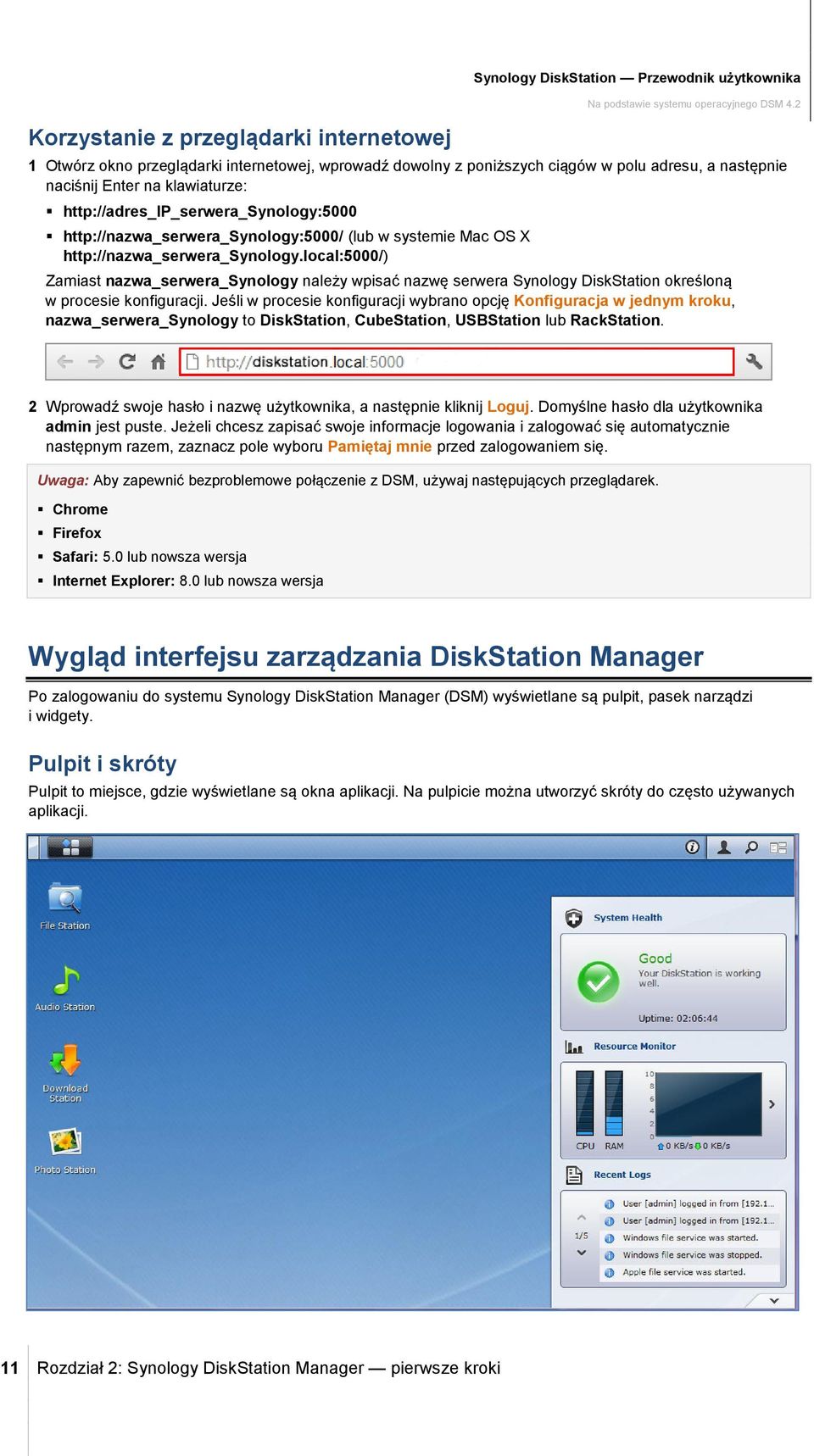Collapse widget panel with bottom chevron

coord(774,1300)
